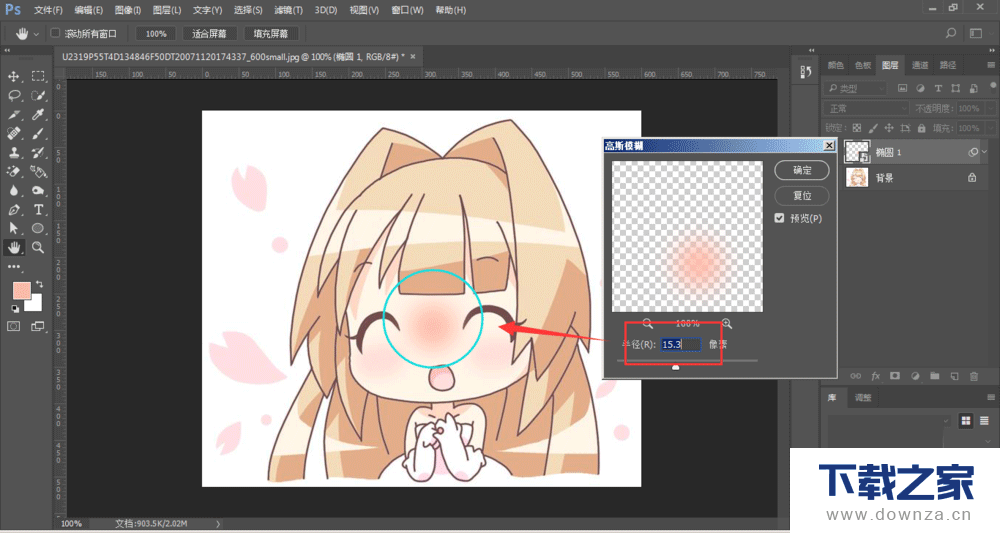Screen dimensions: 1000x533
Task: Select the Ellipse shape tool
Action: click(x=38, y=228)
